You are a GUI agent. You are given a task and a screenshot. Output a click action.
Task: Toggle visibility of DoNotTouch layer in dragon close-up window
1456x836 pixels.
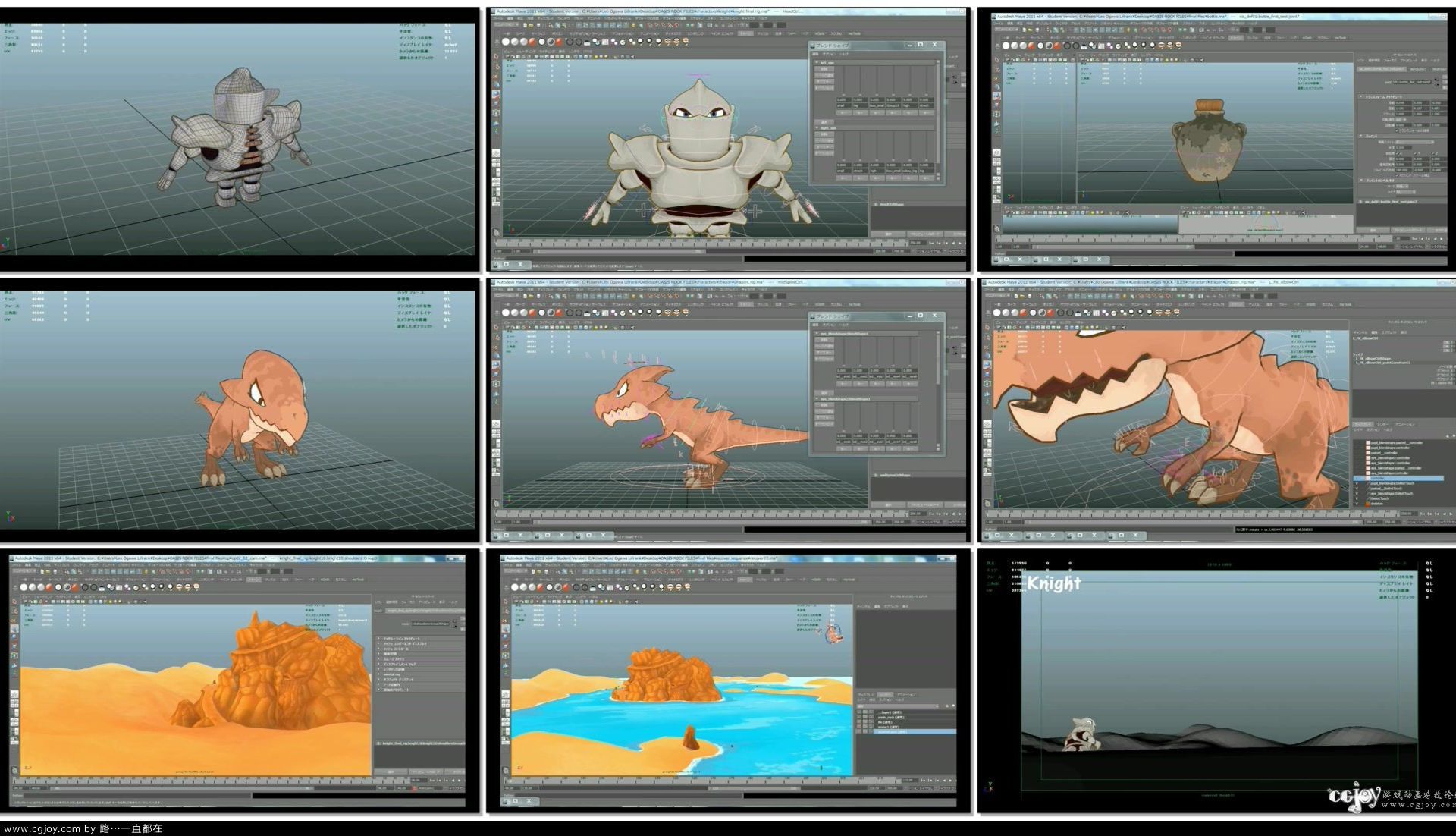(x=1357, y=498)
